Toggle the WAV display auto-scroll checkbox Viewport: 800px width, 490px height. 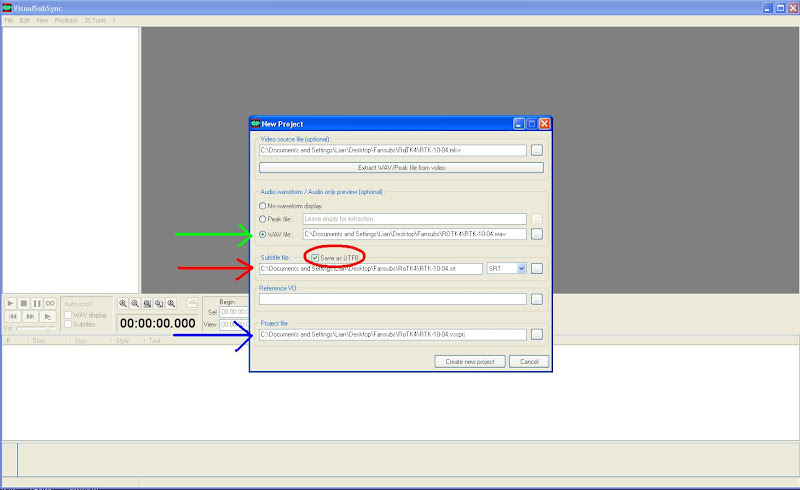tap(68, 315)
